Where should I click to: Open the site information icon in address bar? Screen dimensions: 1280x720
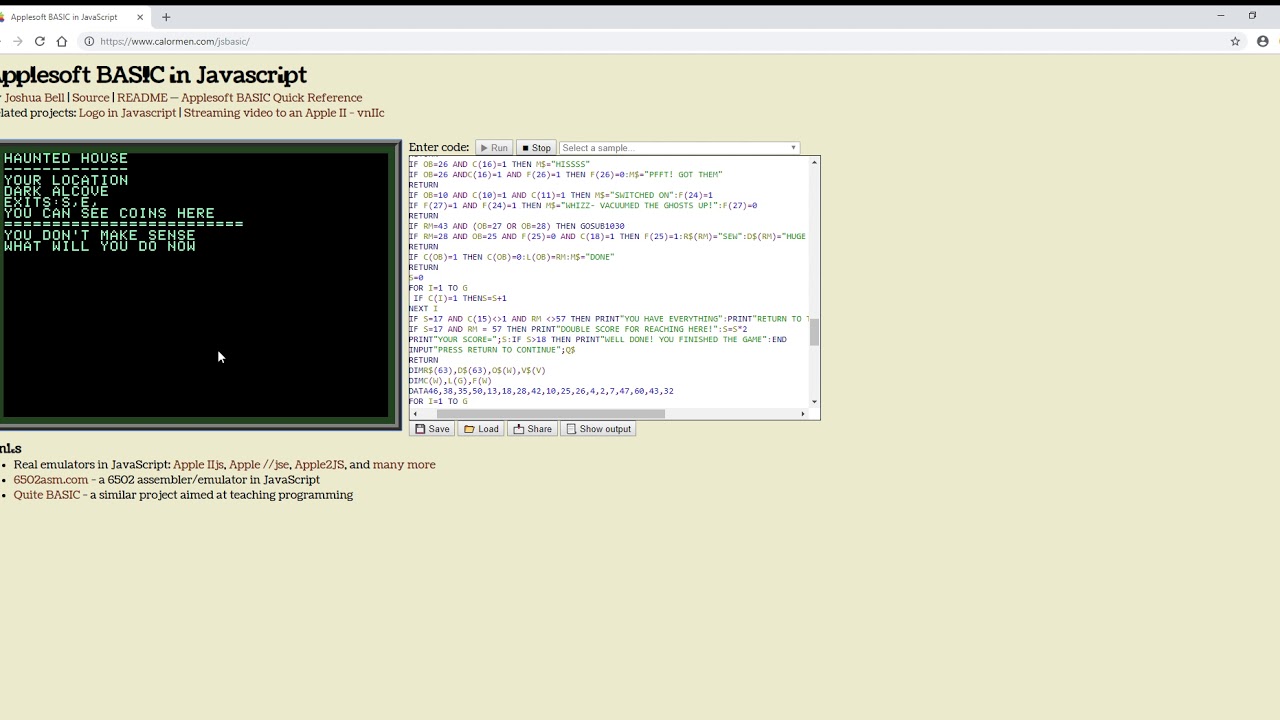[89, 41]
